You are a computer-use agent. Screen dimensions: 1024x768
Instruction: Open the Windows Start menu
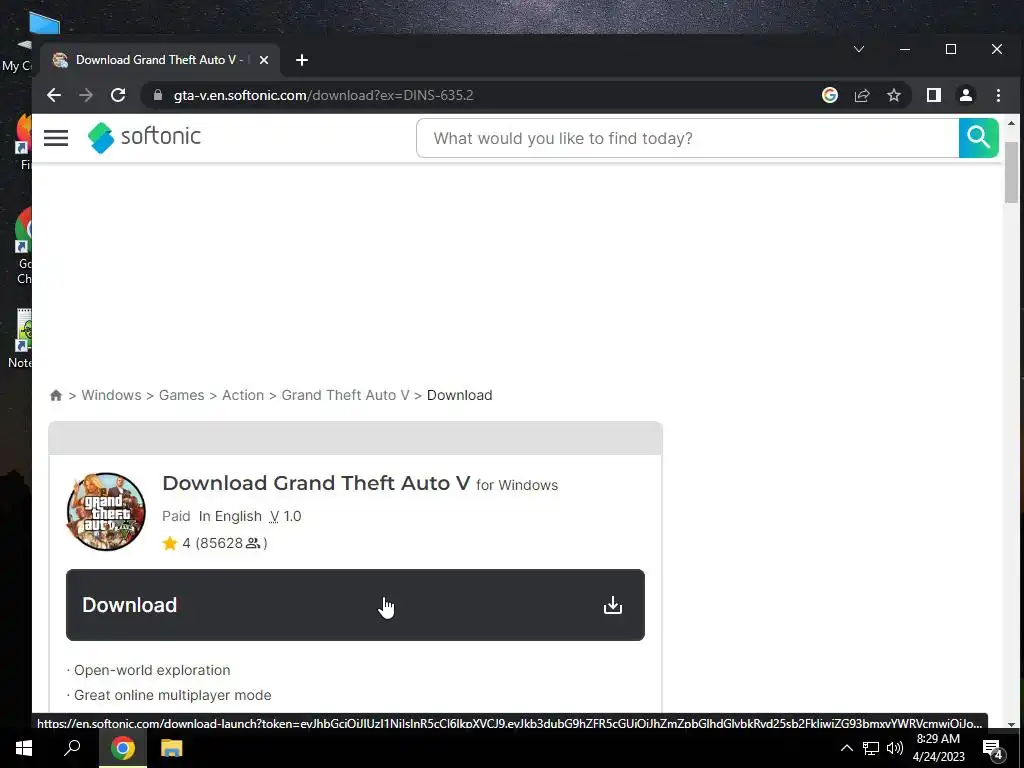[x=24, y=748]
